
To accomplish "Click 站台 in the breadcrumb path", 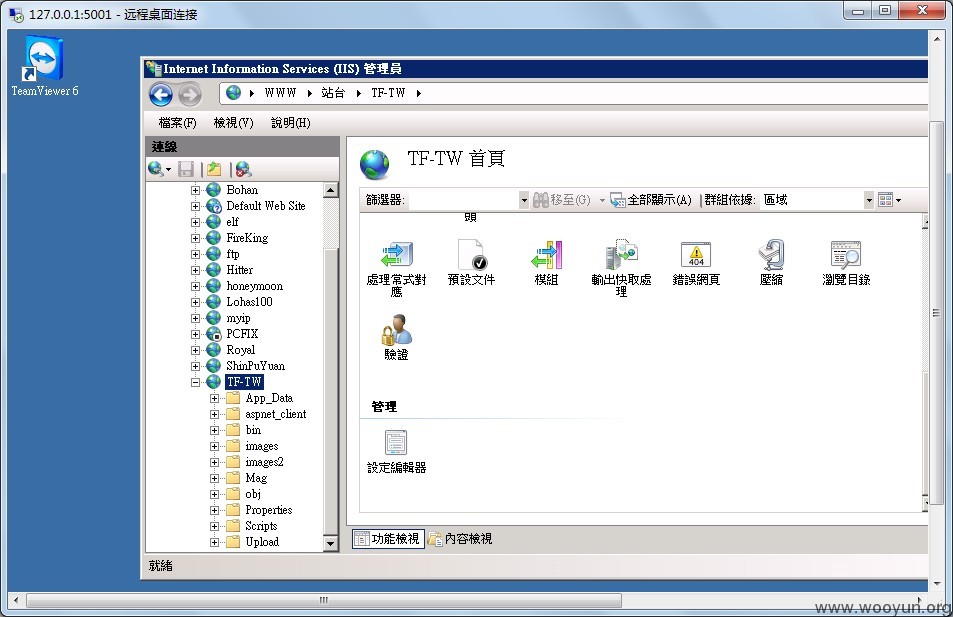I will [x=333, y=93].
